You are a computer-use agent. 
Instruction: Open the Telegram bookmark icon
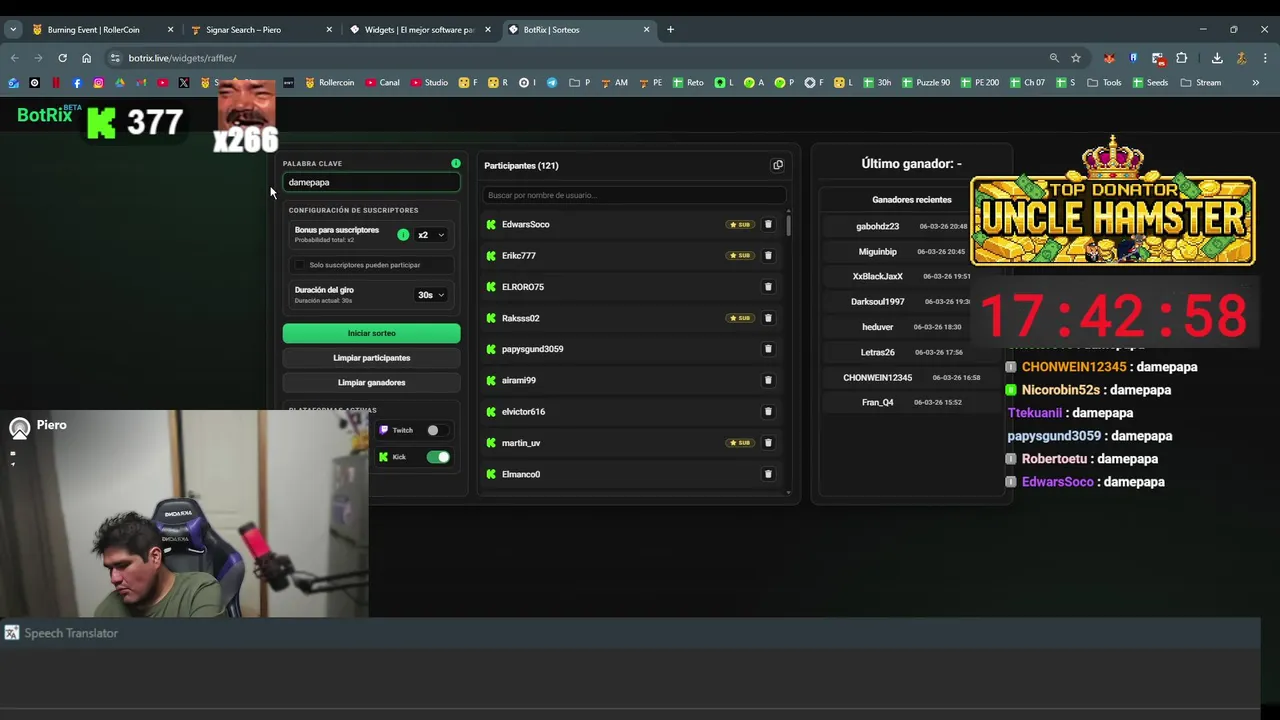(551, 82)
